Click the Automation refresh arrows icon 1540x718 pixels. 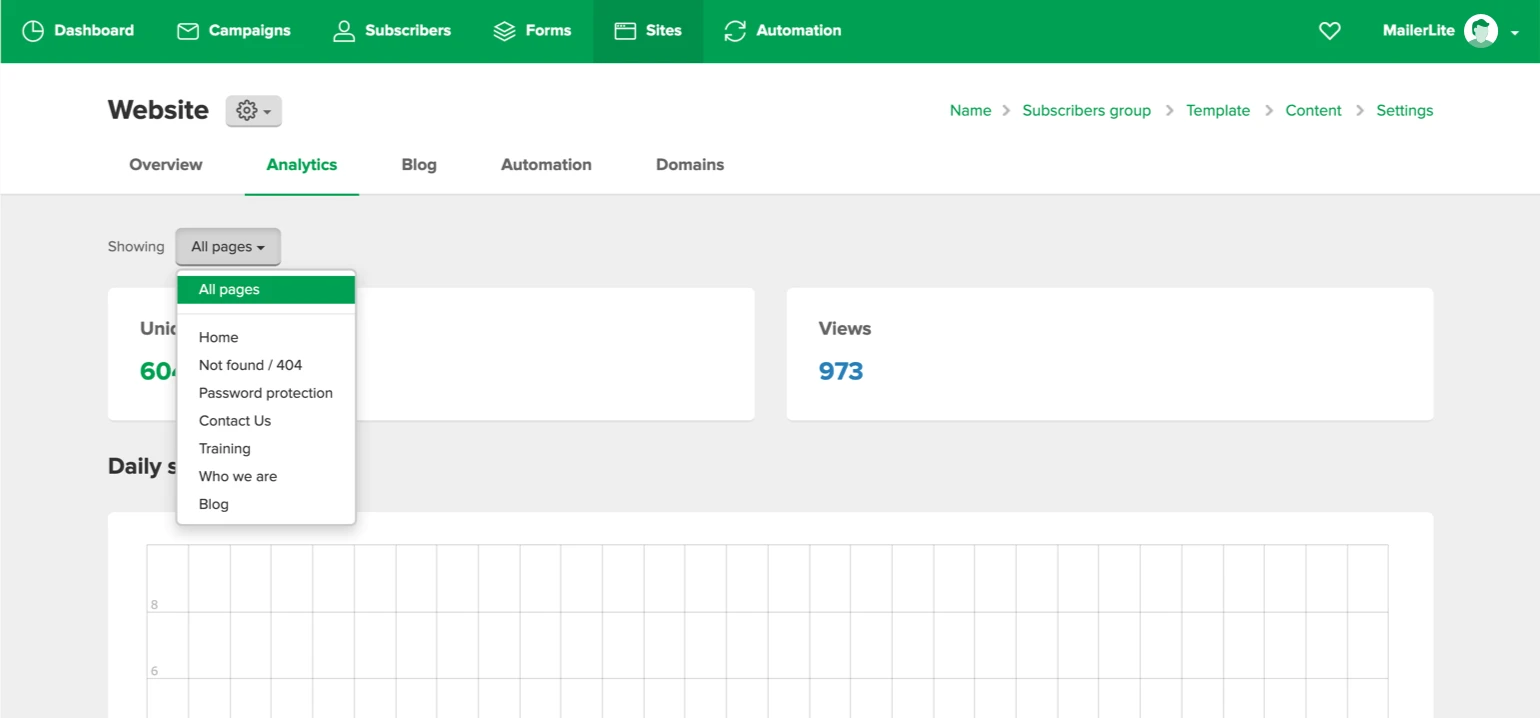[735, 31]
